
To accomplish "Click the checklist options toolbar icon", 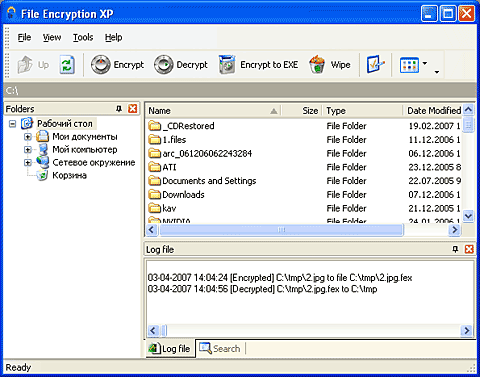I will (x=375, y=65).
